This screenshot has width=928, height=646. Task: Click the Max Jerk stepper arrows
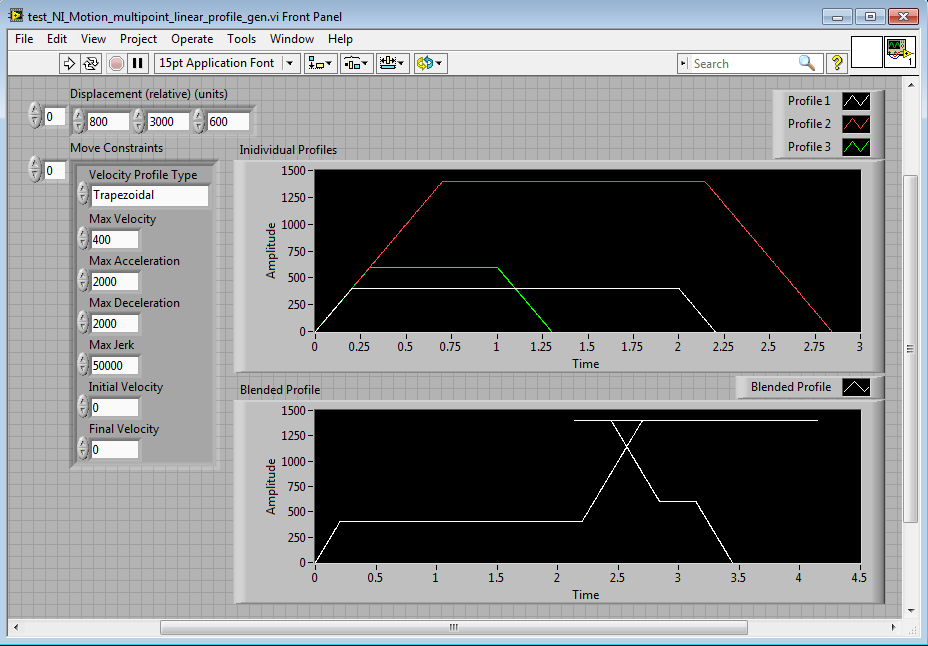click(x=83, y=365)
